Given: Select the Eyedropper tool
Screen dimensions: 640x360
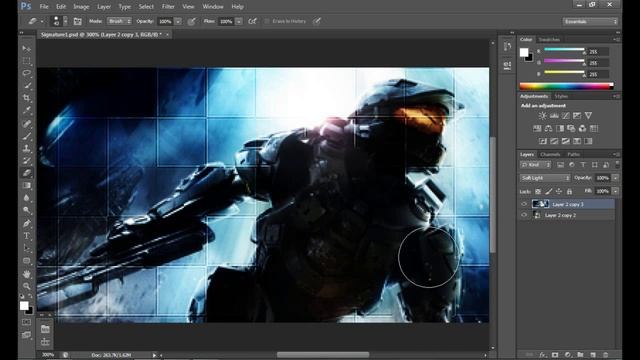Looking at the screenshot, I should coord(27,111).
